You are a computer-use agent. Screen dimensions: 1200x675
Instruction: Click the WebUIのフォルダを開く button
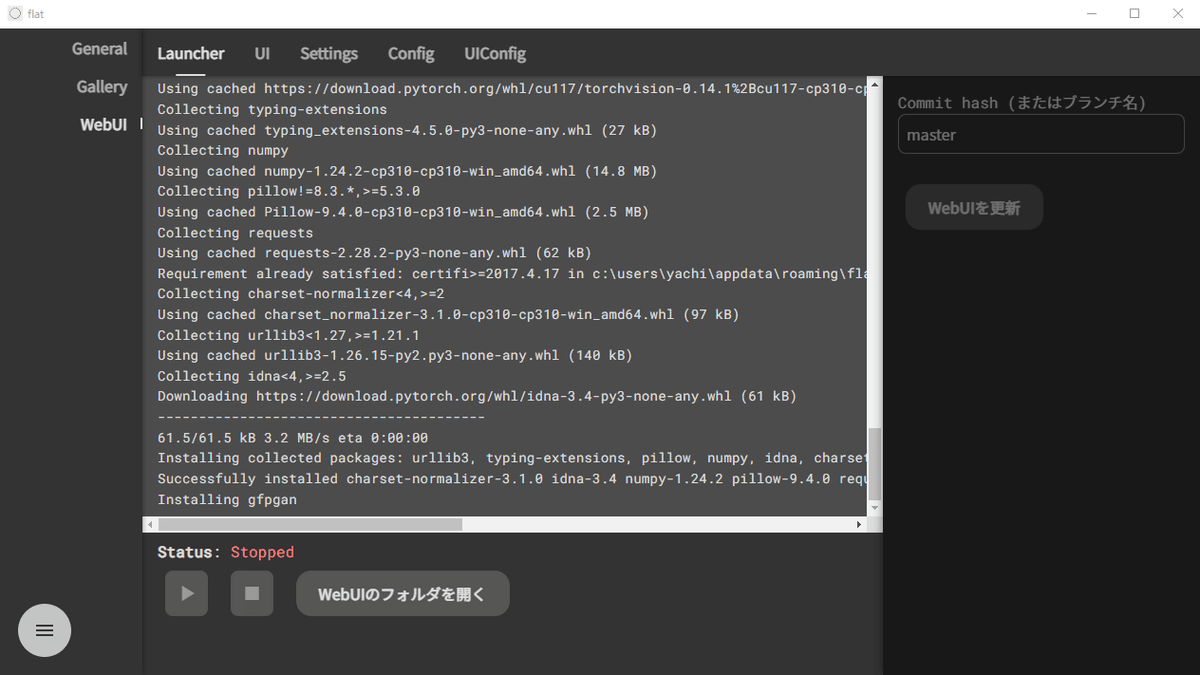[x=402, y=594]
